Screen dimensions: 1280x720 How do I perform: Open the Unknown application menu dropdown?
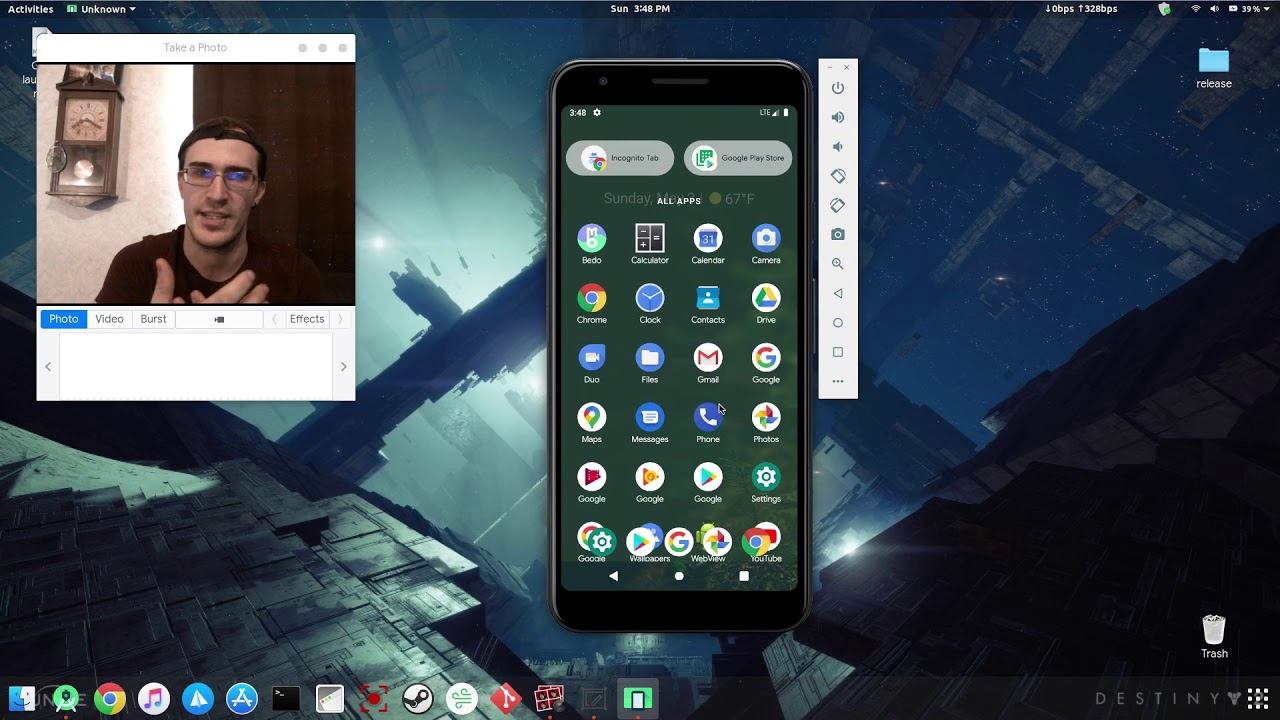[101, 9]
